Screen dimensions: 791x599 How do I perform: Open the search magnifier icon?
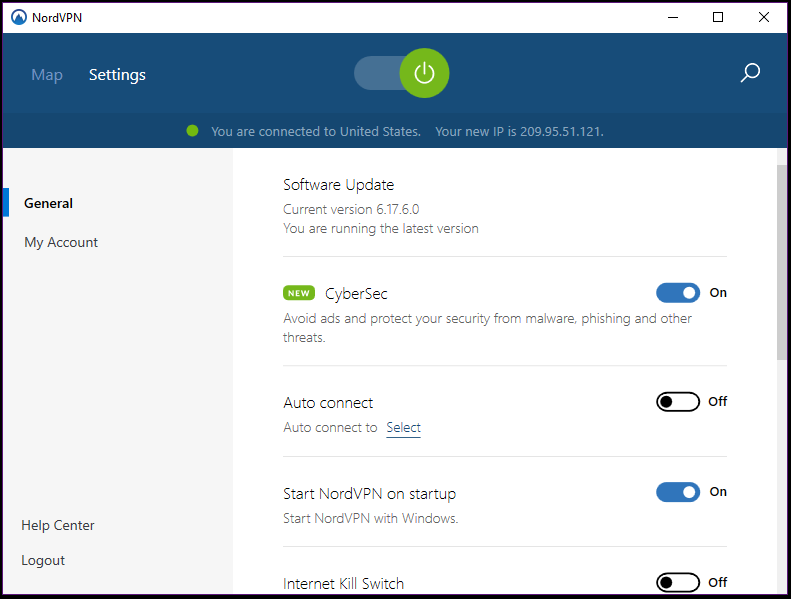[750, 73]
